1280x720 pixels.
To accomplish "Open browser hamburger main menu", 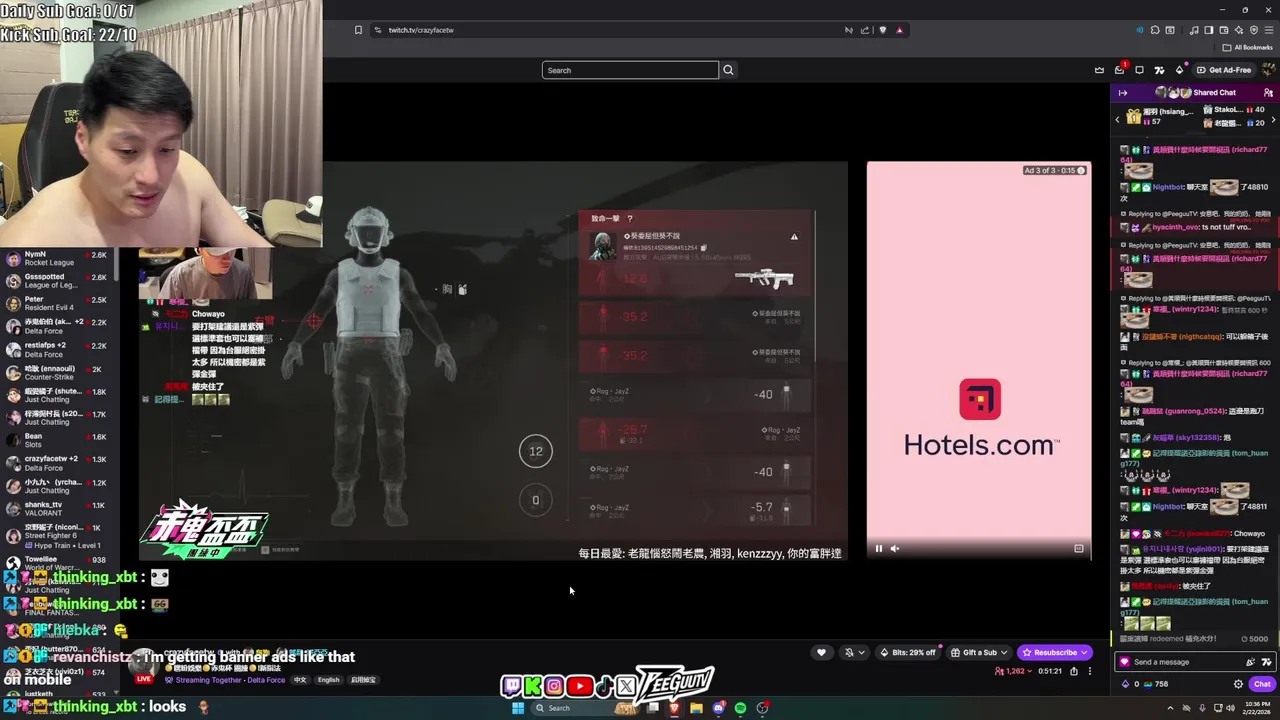I will 1267,30.
